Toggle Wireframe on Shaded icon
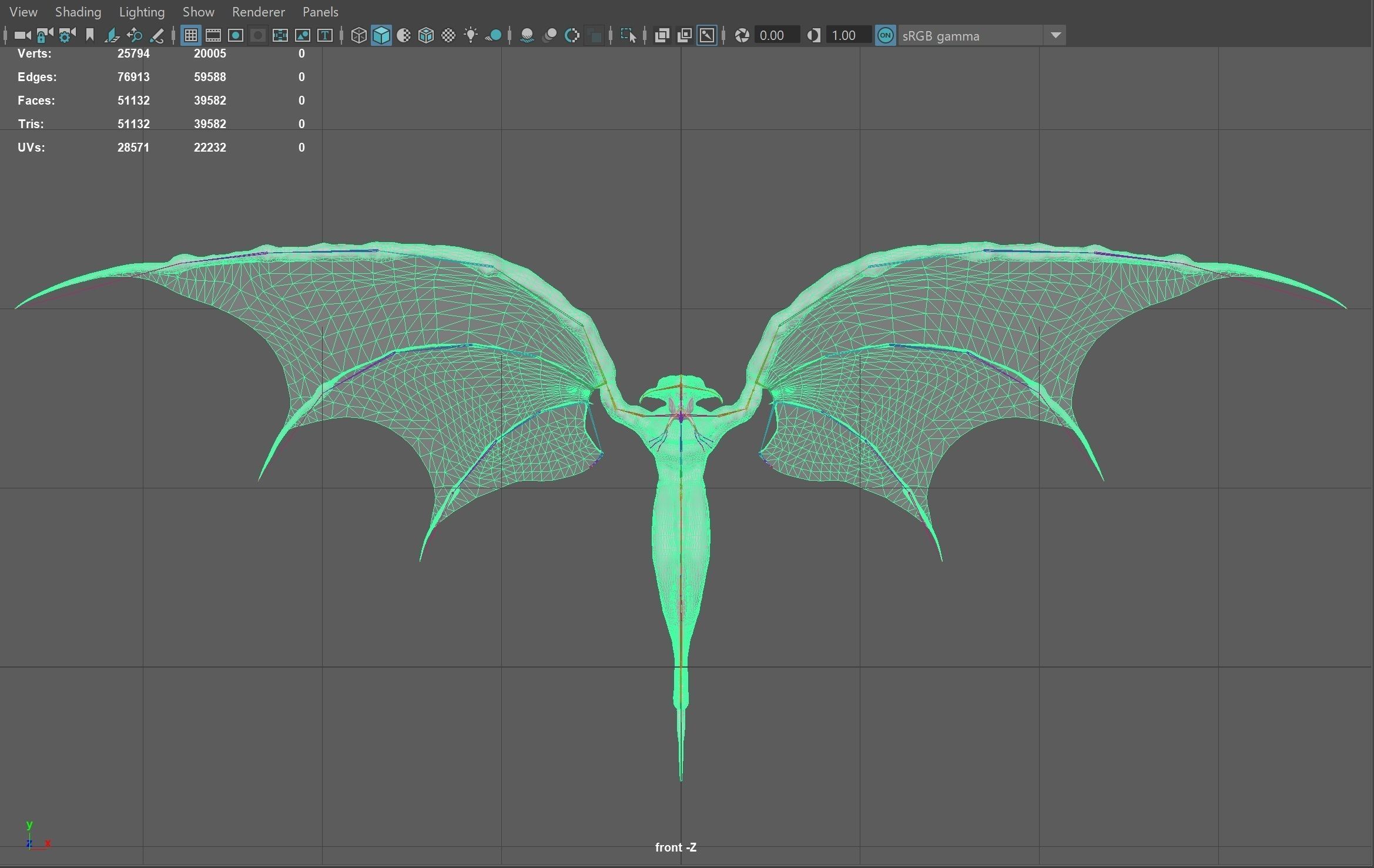This screenshot has width=1374, height=868. tap(426, 36)
